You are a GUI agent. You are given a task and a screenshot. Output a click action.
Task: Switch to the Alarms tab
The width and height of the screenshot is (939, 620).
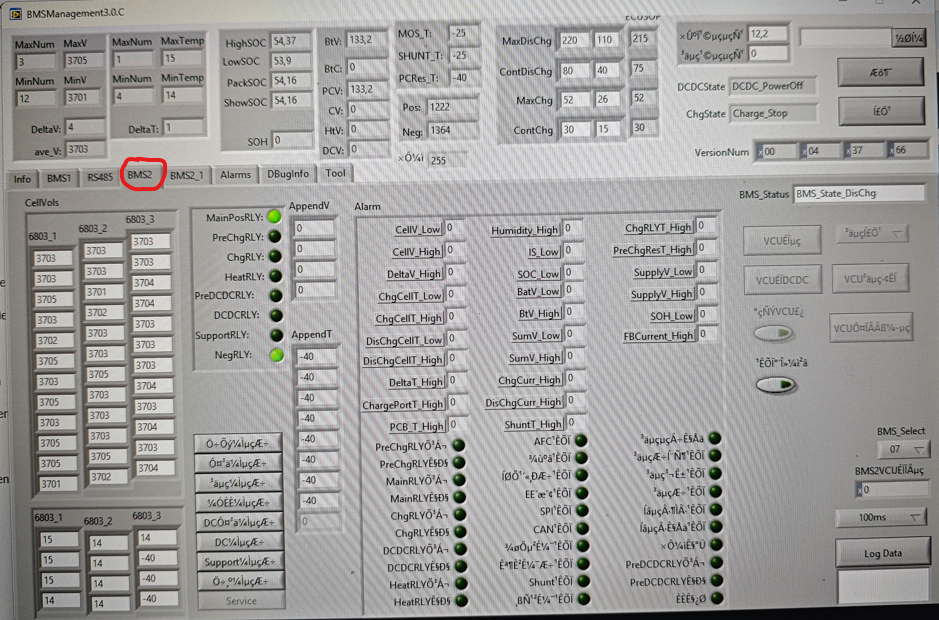tap(235, 175)
